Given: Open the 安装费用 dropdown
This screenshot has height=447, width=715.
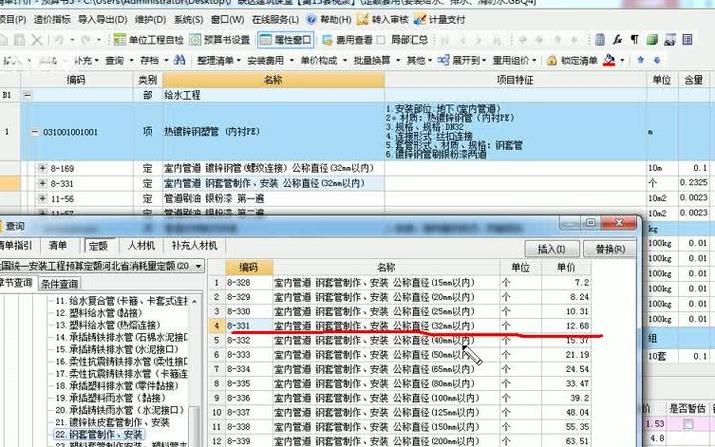Looking at the screenshot, I should tap(270, 60).
